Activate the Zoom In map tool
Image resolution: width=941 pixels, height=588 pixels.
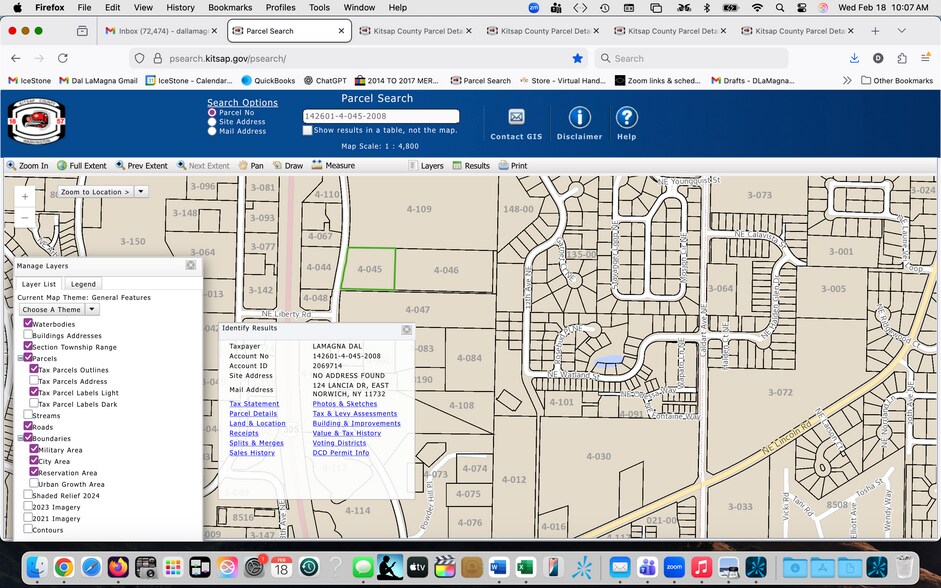pos(28,165)
